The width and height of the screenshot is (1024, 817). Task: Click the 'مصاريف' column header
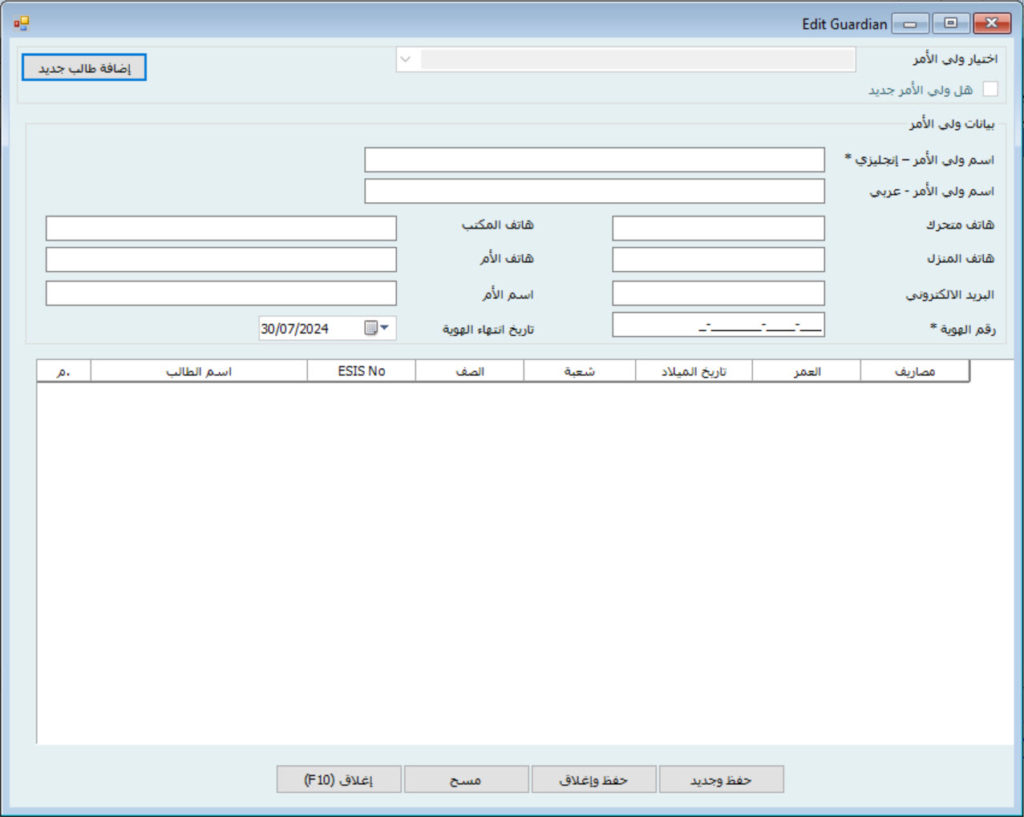(914, 371)
